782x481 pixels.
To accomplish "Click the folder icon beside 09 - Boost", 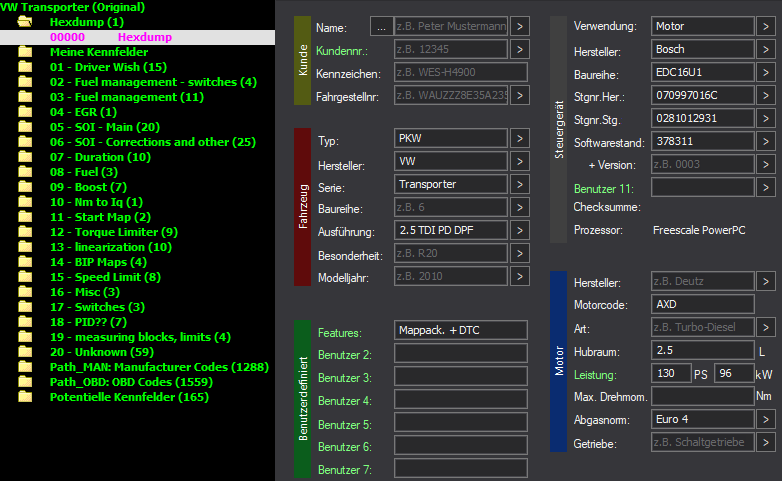I will pyautogui.click(x=25, y=187).
